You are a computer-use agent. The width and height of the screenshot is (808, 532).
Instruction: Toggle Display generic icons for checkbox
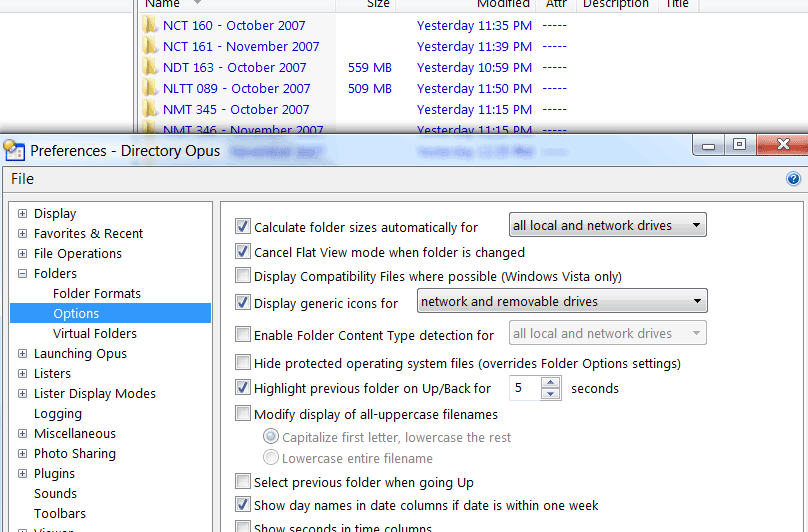click(243, 302)
